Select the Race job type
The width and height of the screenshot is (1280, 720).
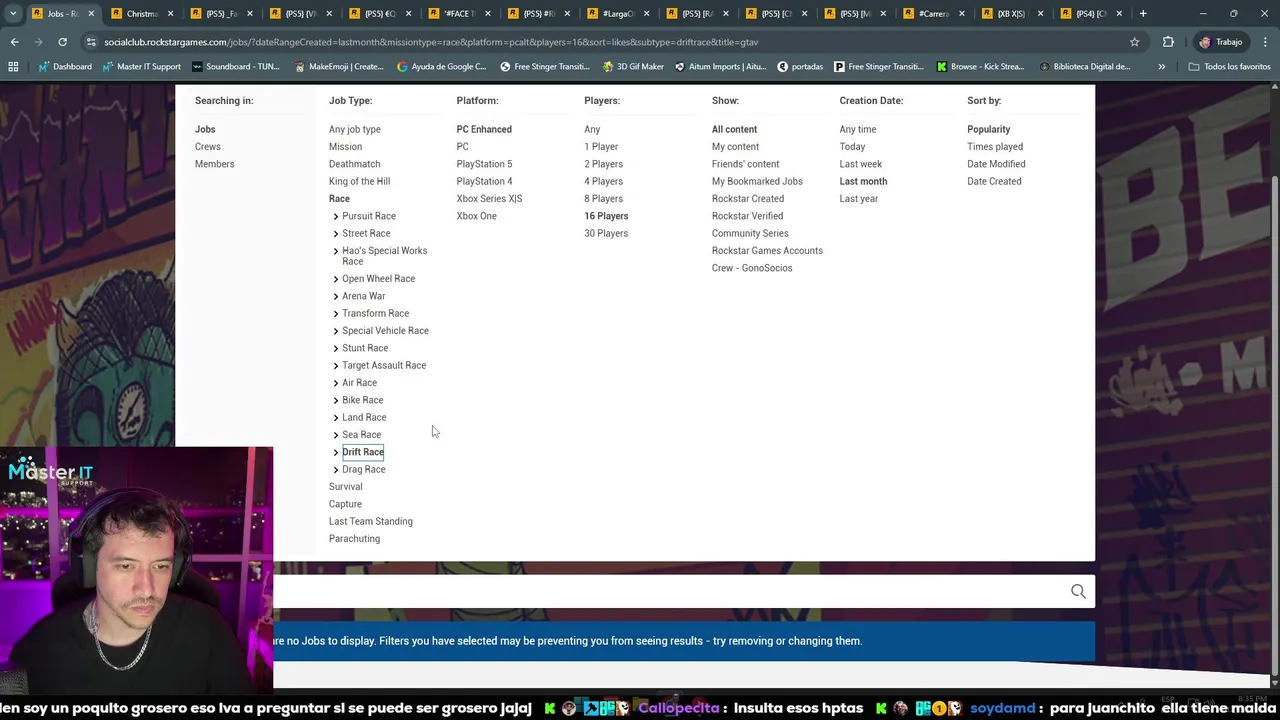click(339, 198)
